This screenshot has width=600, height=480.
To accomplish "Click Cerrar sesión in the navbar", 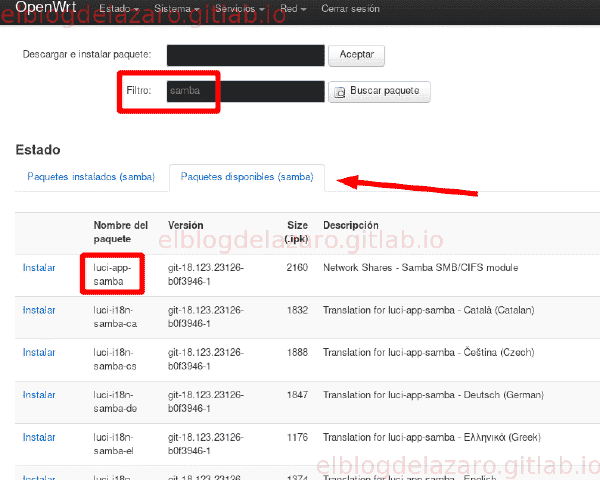I will (350, 8).
